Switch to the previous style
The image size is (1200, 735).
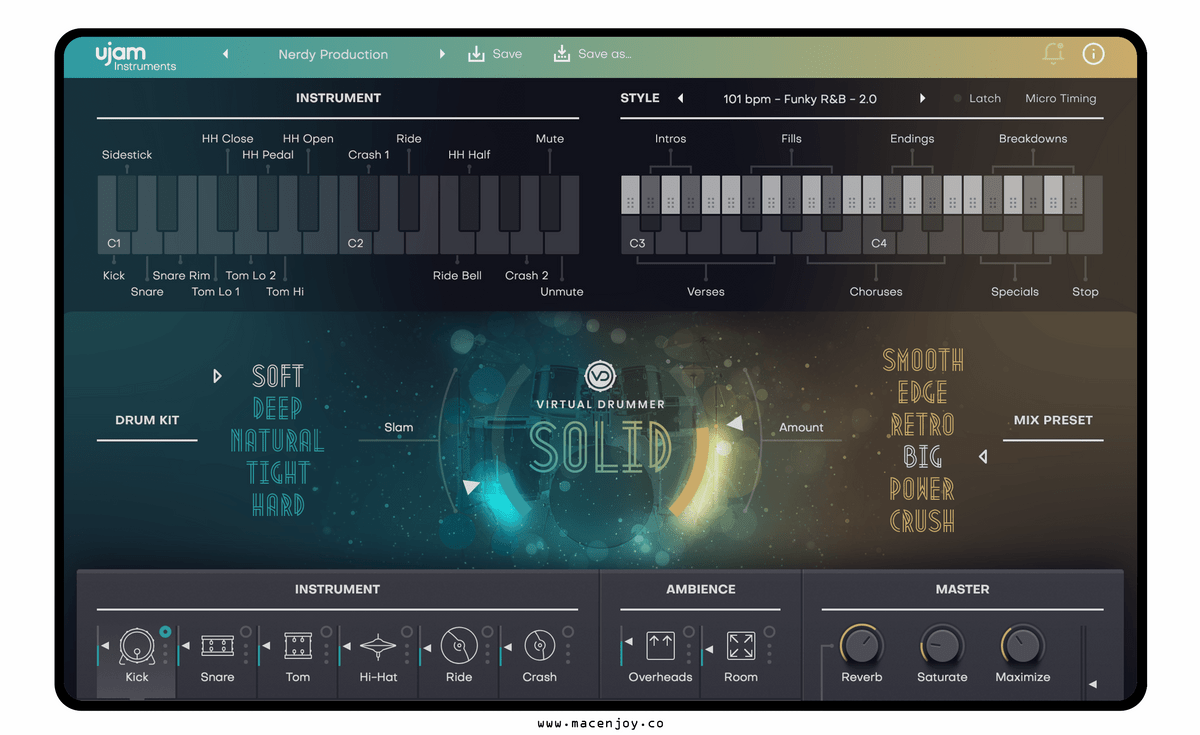681,98
